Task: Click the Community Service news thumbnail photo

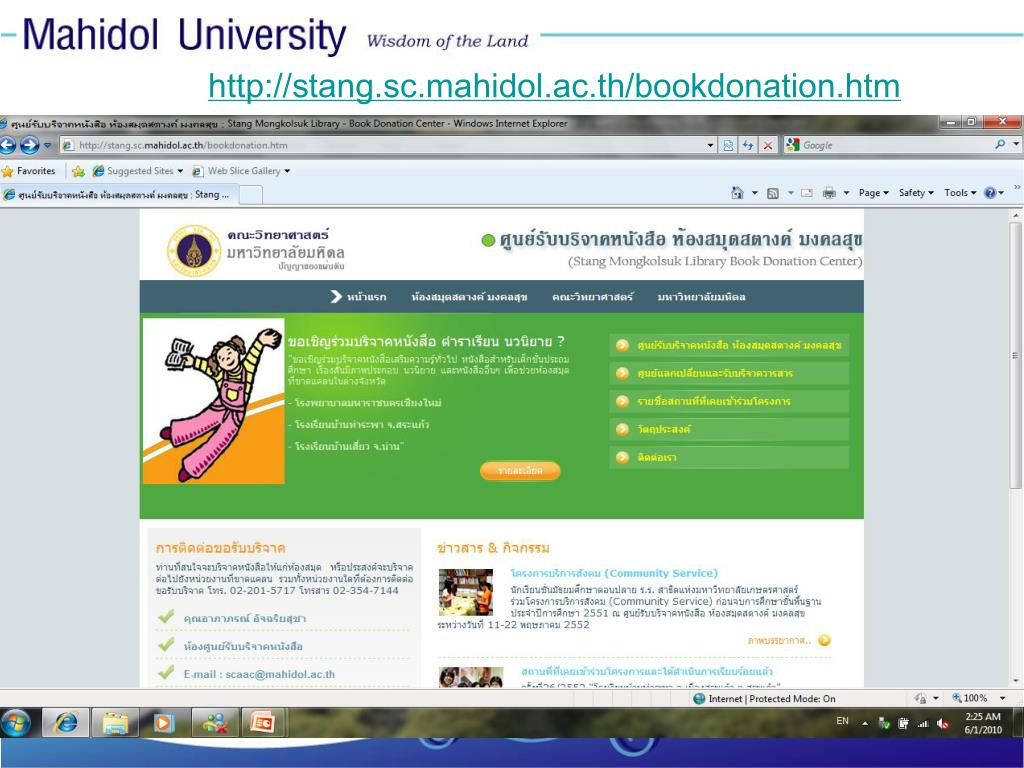Action: (466, 592)
